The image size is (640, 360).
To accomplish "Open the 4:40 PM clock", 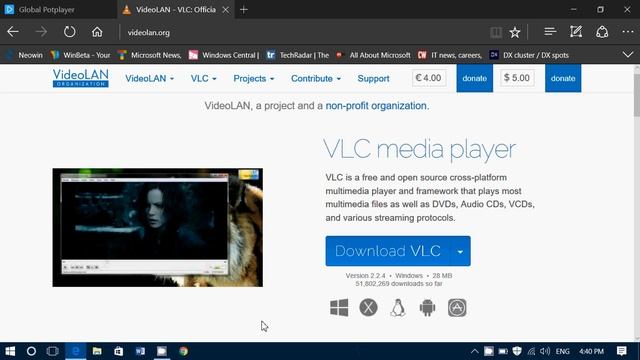I will (591, 351).
